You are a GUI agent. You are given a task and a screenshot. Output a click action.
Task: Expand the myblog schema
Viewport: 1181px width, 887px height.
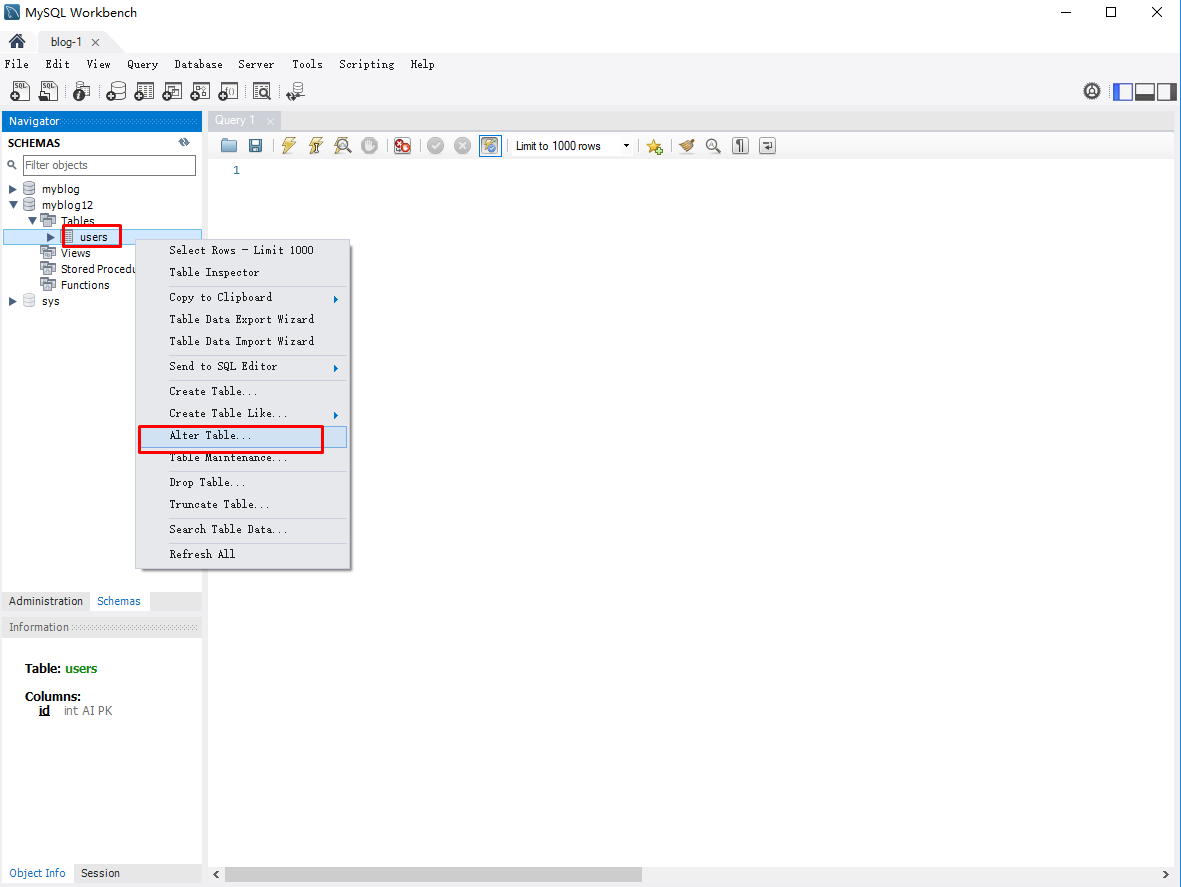click(x=13, y=189)
